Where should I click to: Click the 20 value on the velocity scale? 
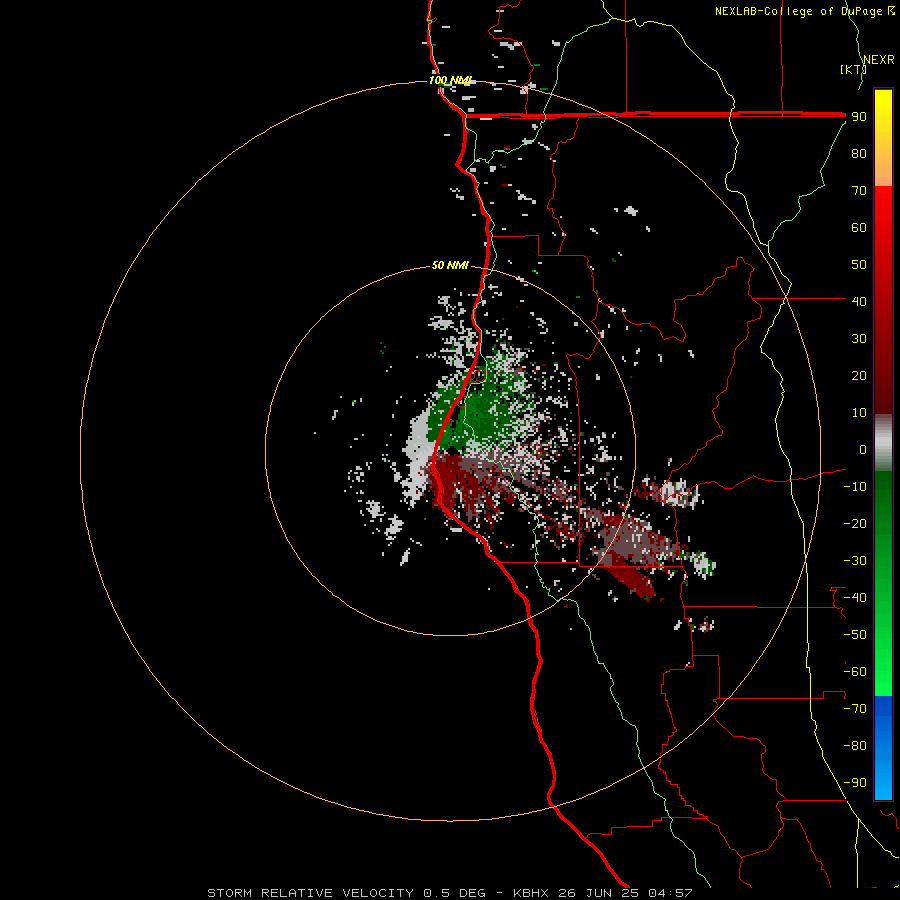[859, 376]
